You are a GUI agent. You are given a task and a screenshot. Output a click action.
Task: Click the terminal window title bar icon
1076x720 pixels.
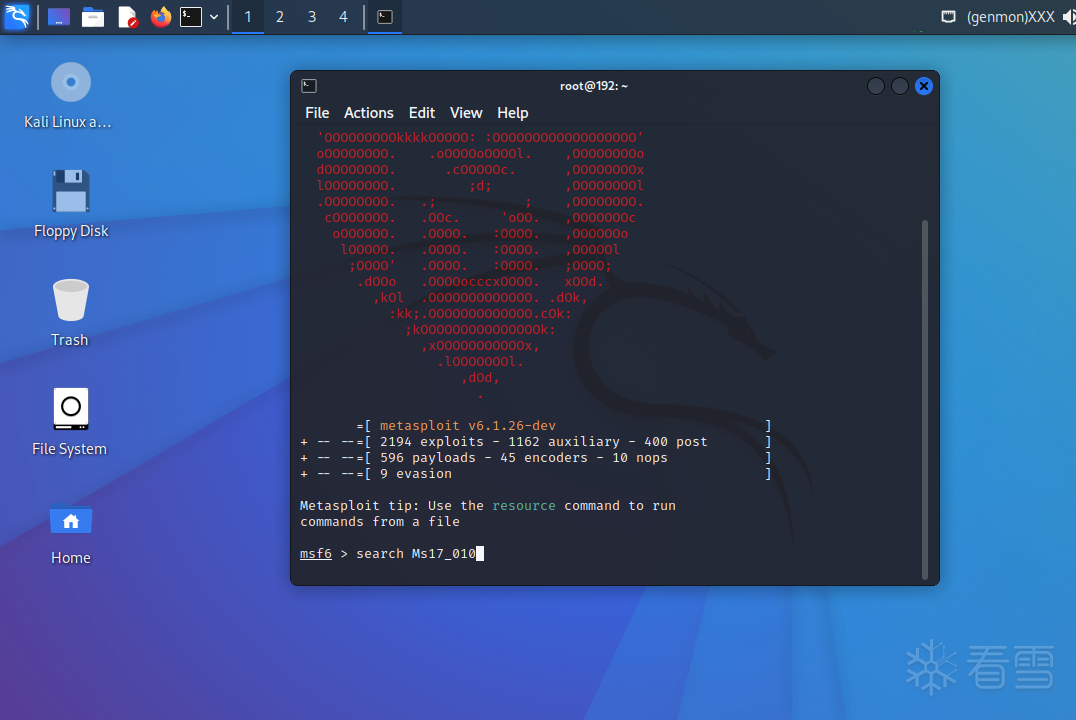[x=309, y=86]
